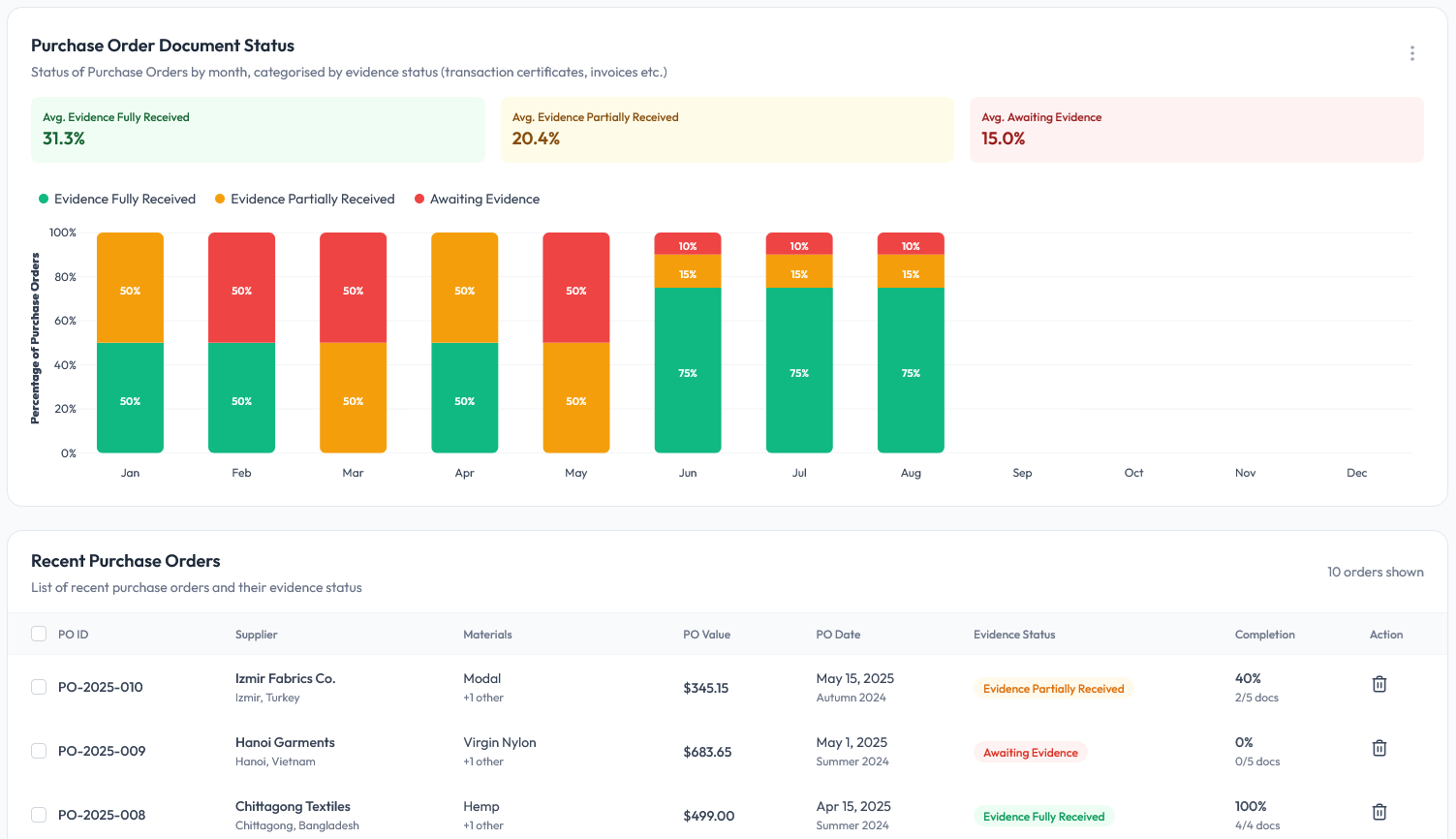Image resolution: width=1456 pixels, height=839 pixels.
Task: Open the PO-2025-010 order link
Action: click(x=101, y=687)
